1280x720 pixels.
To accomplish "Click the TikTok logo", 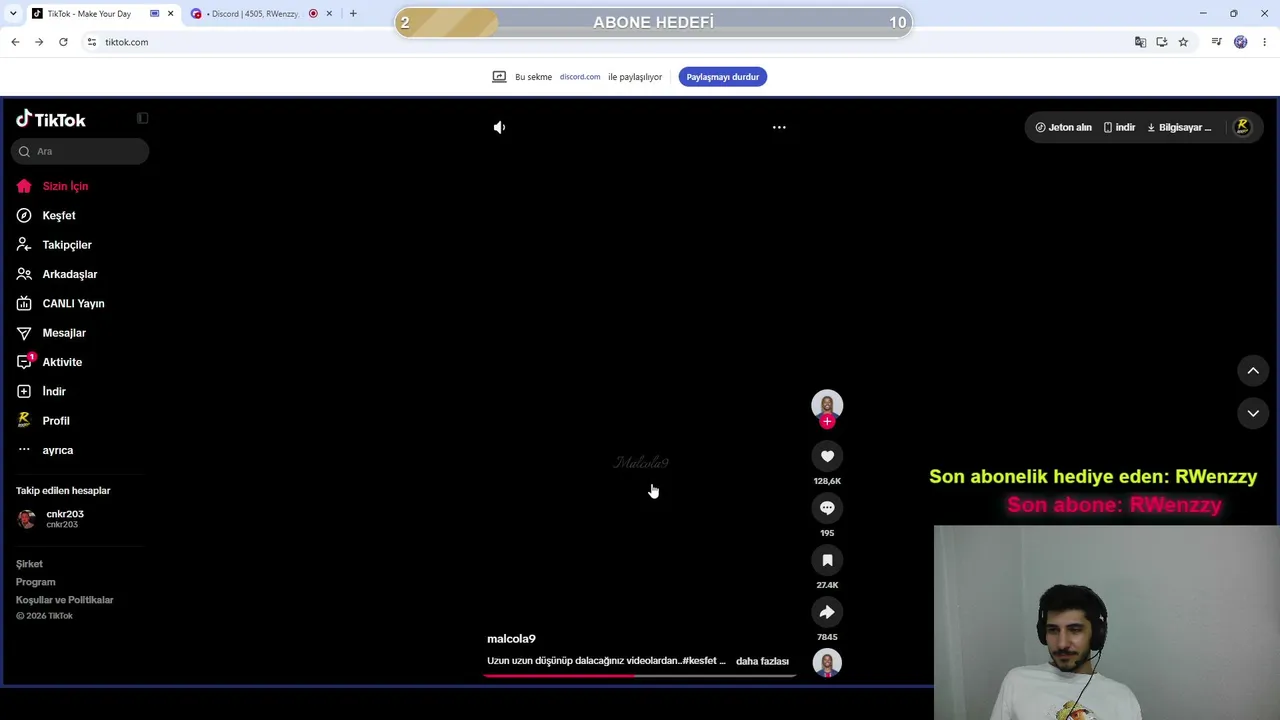I will pyautogui.click(x=51, y=119).
